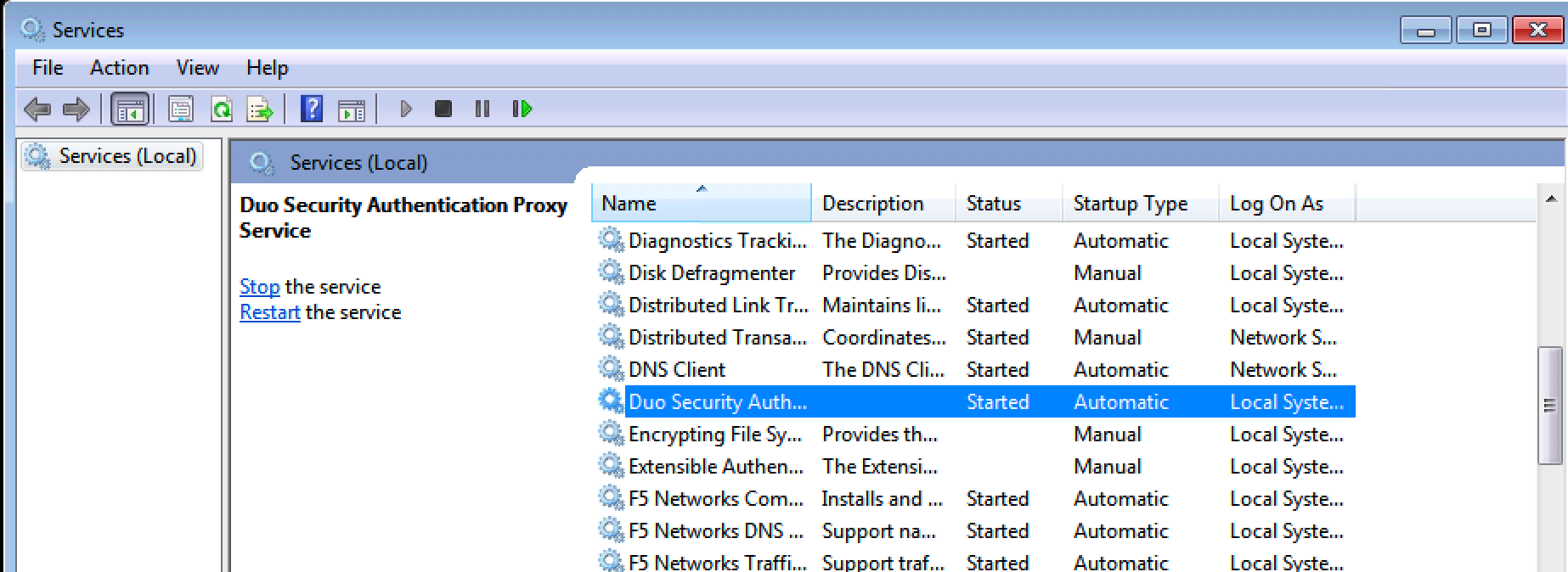Sort by the Name column header

(x=702, y=204)
